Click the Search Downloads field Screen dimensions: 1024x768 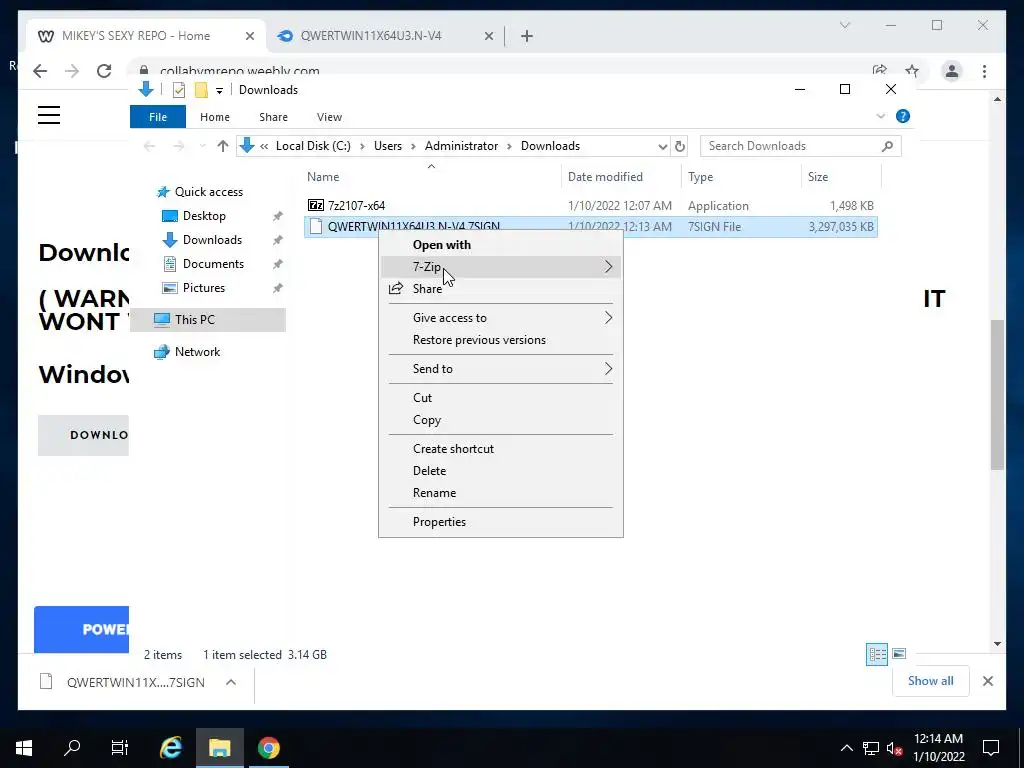point(801,146)
